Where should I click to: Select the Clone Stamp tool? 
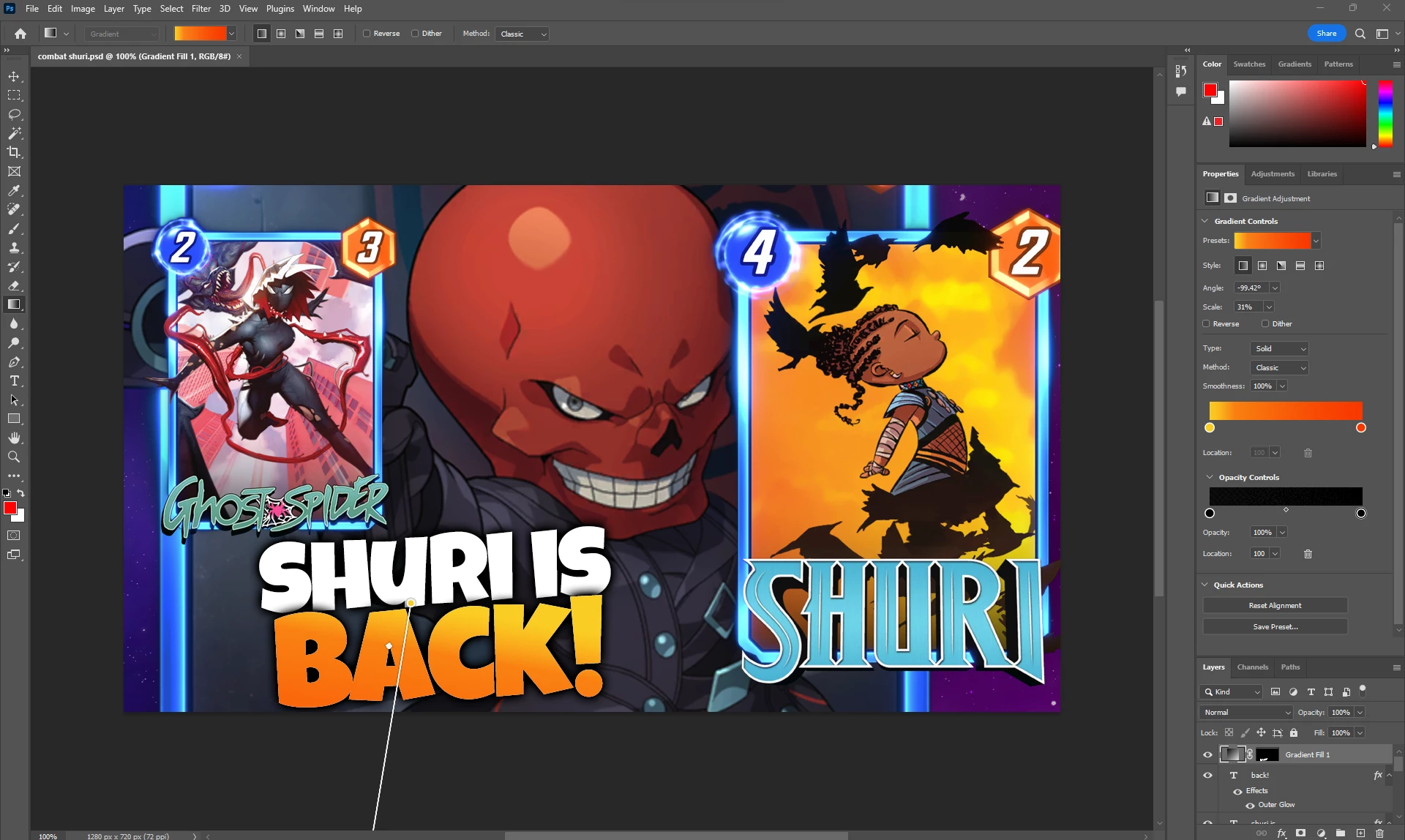tap(14, 247)
